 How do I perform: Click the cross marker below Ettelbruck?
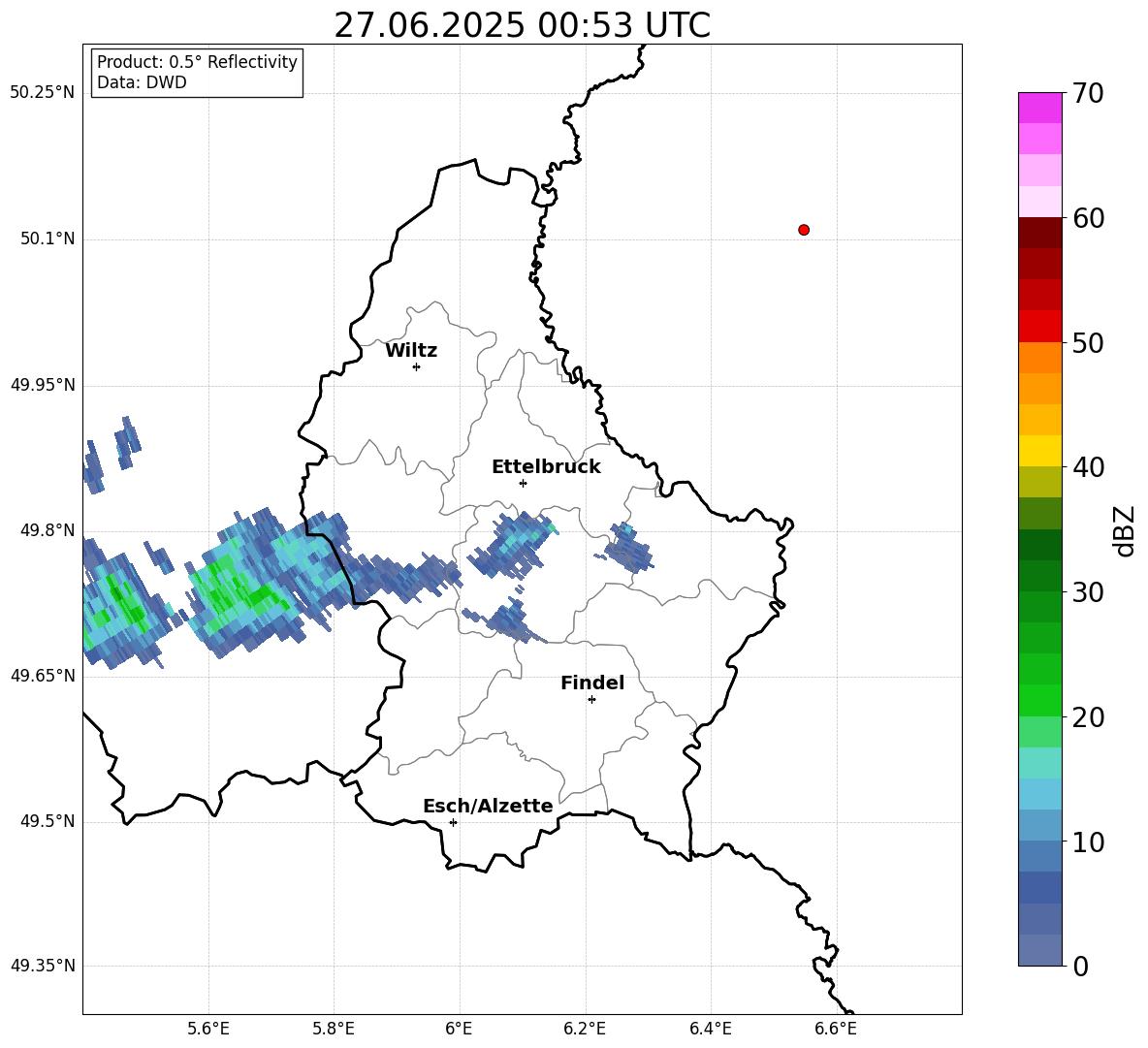[x=523, y=483]
